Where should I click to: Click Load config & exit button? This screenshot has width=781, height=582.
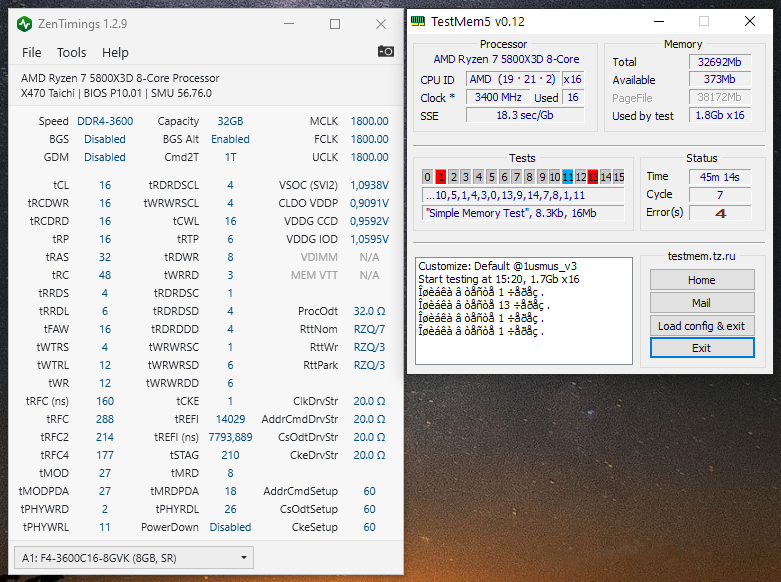click(702, 326)
